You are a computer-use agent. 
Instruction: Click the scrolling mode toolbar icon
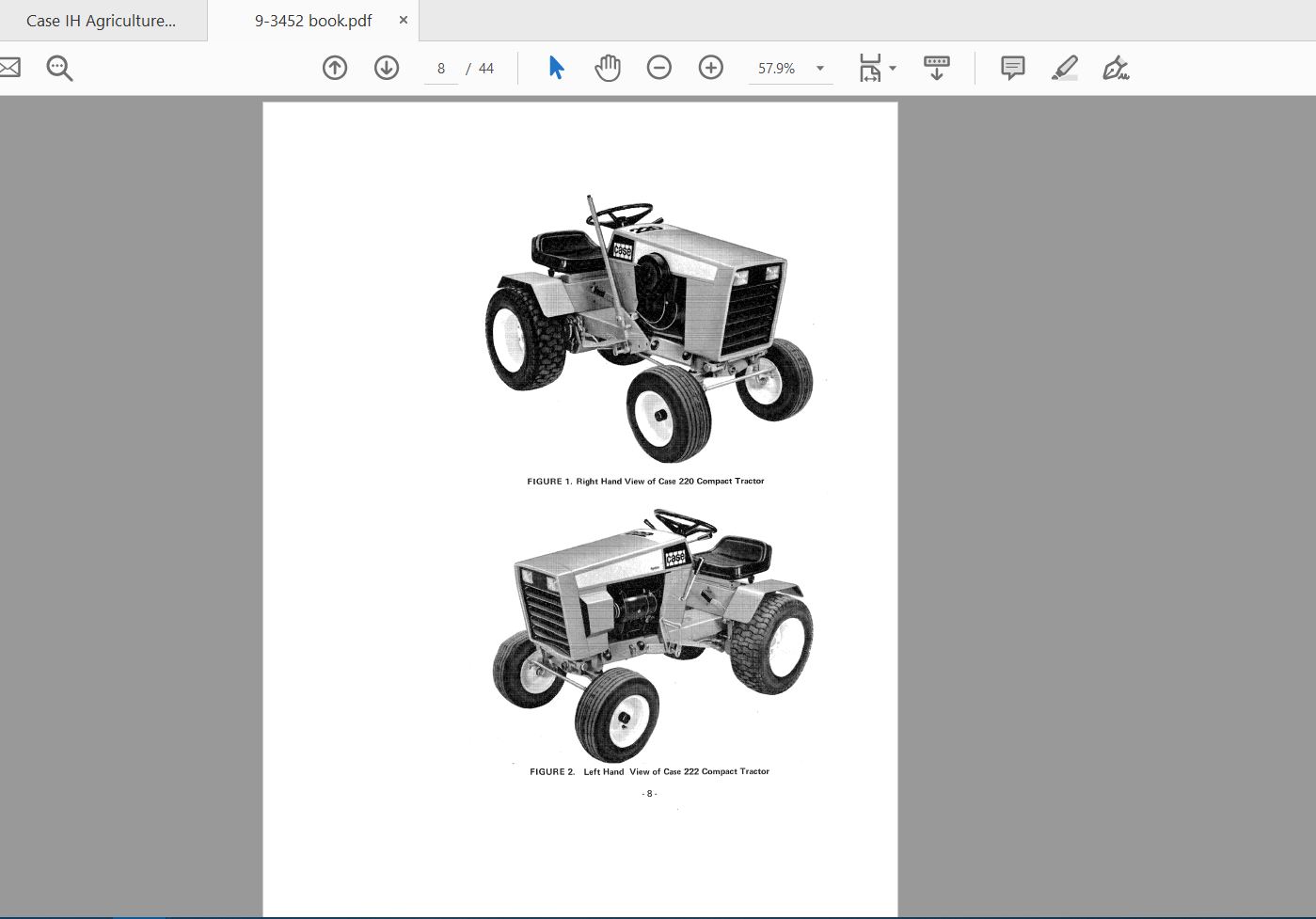click(936, 68)
